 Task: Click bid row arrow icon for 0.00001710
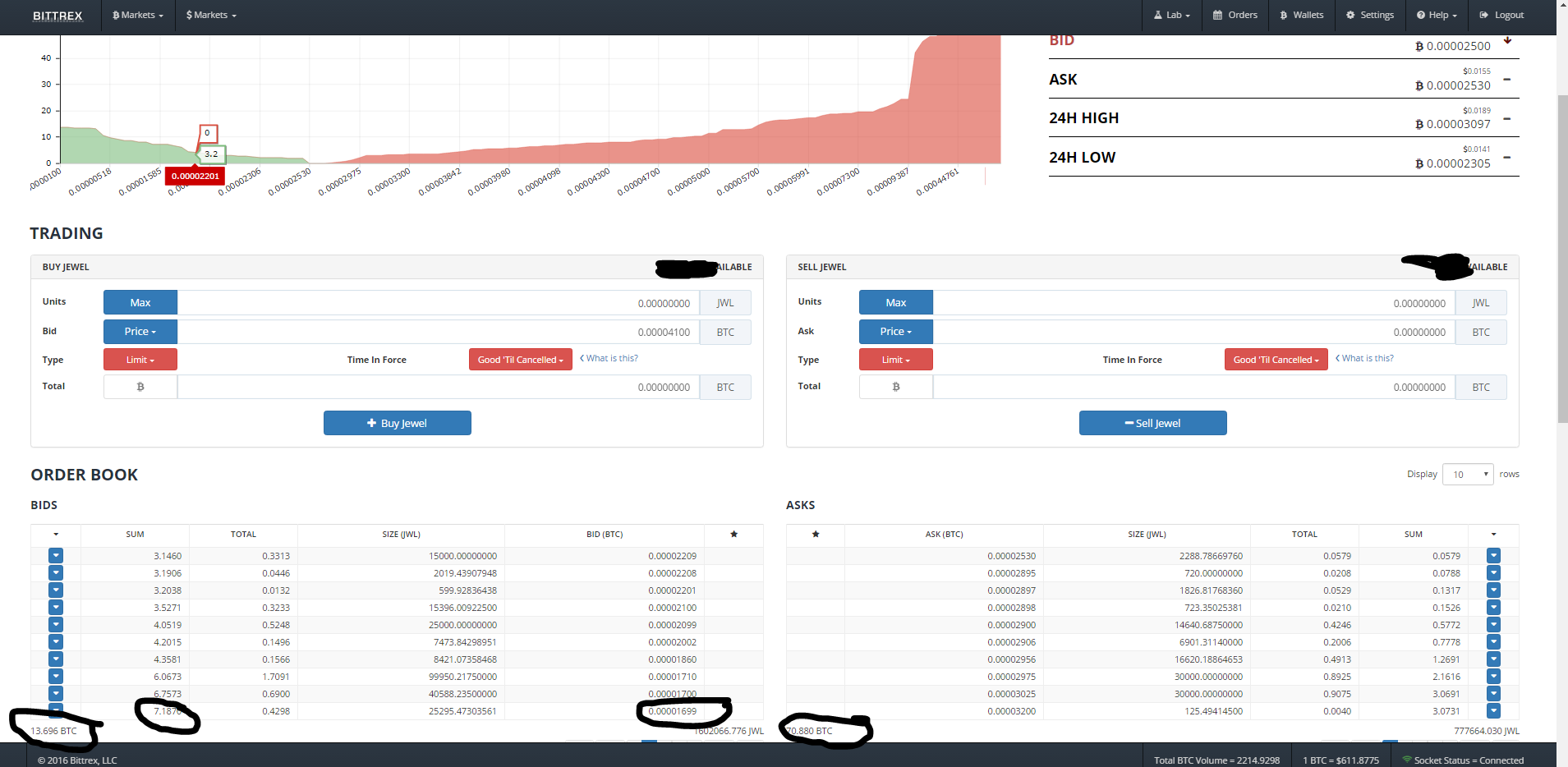pos(56,677)
